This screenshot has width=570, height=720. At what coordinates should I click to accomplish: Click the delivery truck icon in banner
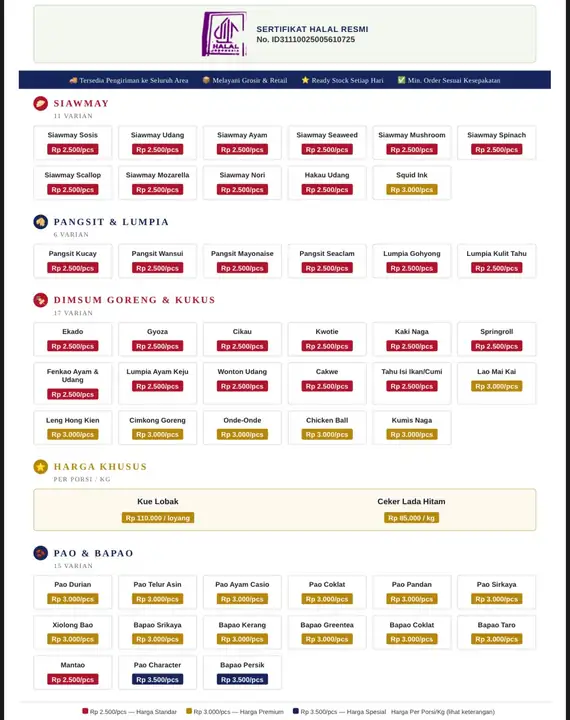[x=73, y=80]
